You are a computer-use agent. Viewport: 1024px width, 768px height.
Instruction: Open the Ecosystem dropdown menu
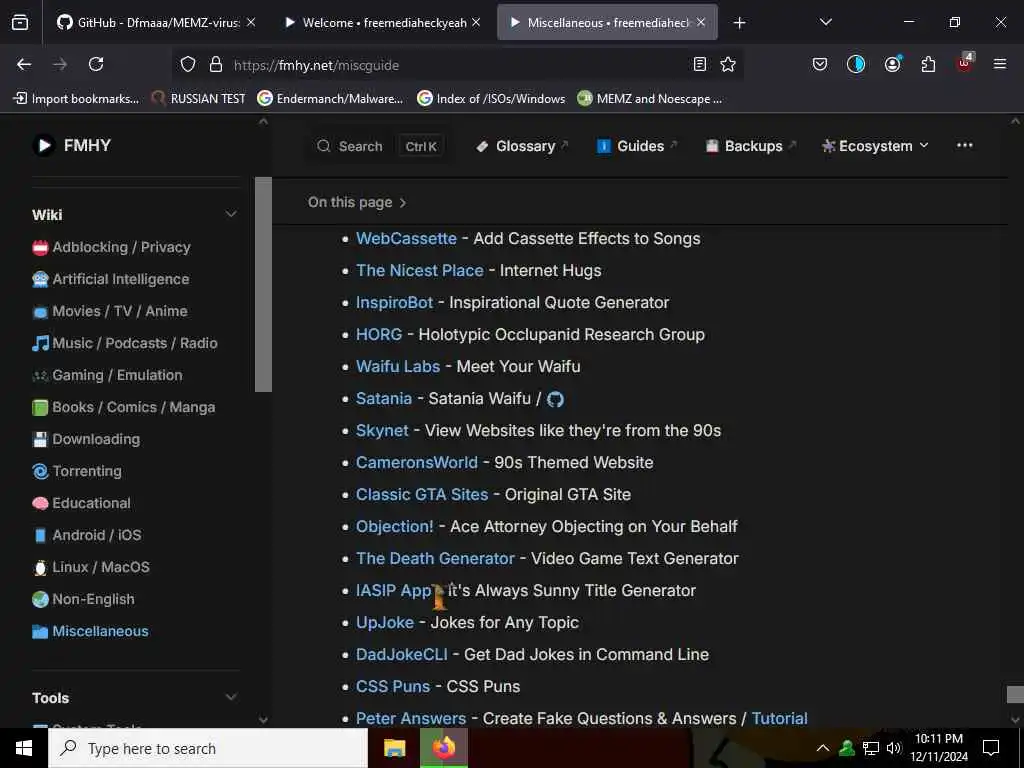click(875, 146)
